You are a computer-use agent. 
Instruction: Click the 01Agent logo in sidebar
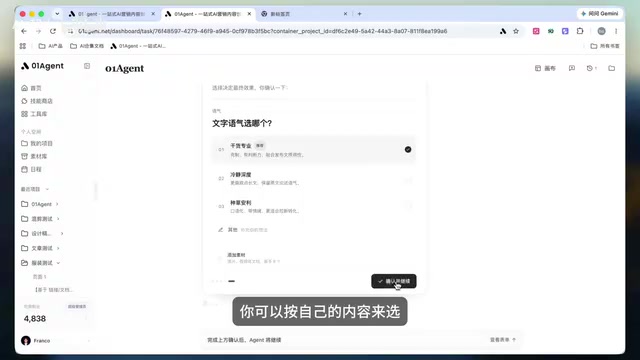click(42, 66)
